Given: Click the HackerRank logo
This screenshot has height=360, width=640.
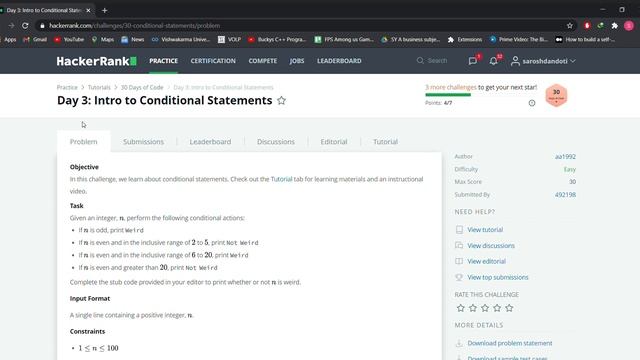Looking at the screenshot, I should click(x=96, y=61).
